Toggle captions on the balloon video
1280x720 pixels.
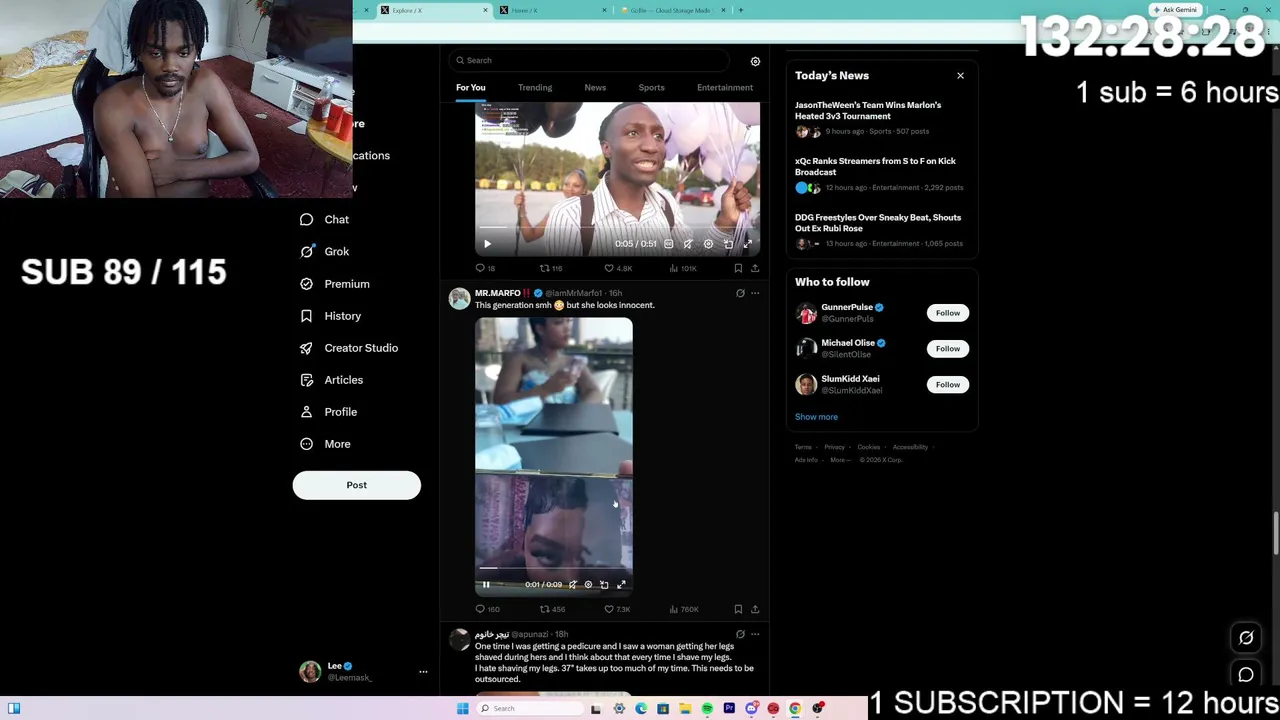coord(669,244)
